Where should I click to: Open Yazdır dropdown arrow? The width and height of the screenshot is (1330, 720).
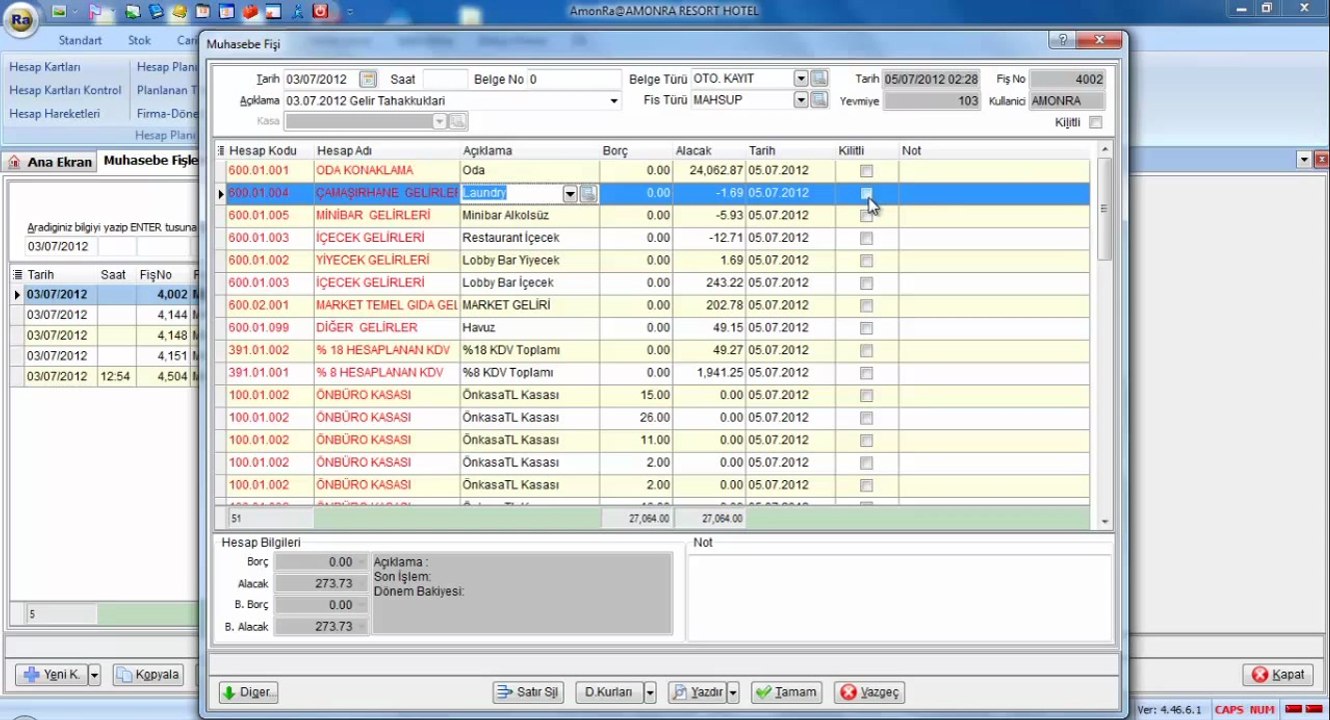(x=733, y=692)
